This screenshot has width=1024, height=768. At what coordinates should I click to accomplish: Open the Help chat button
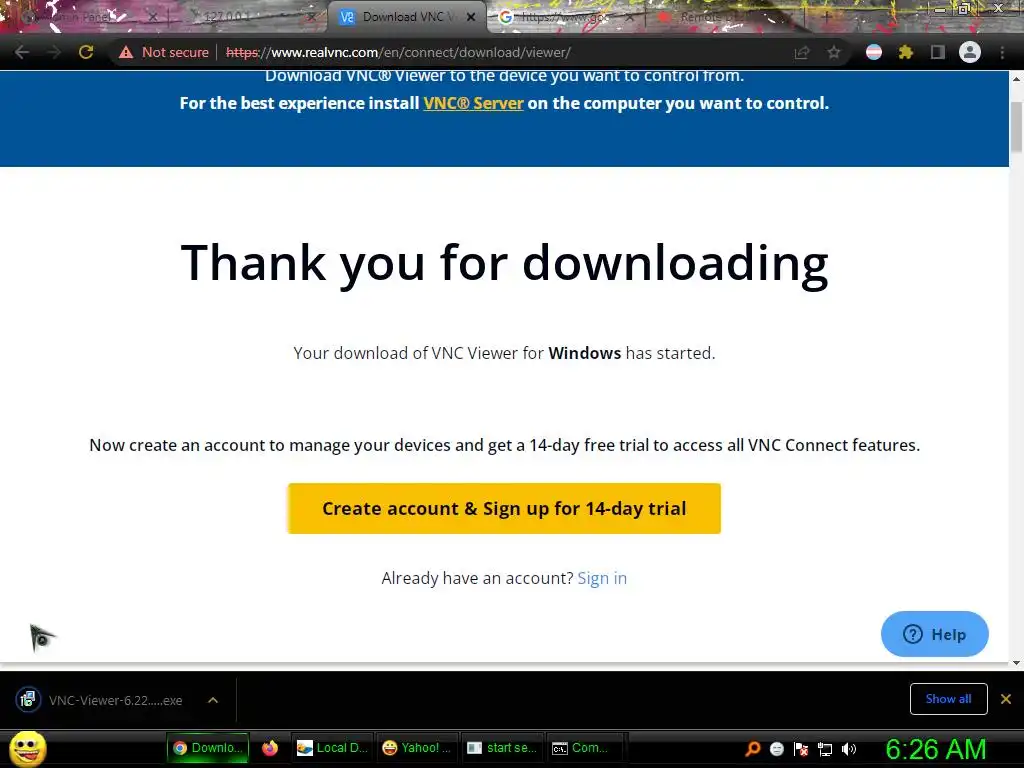935,634
